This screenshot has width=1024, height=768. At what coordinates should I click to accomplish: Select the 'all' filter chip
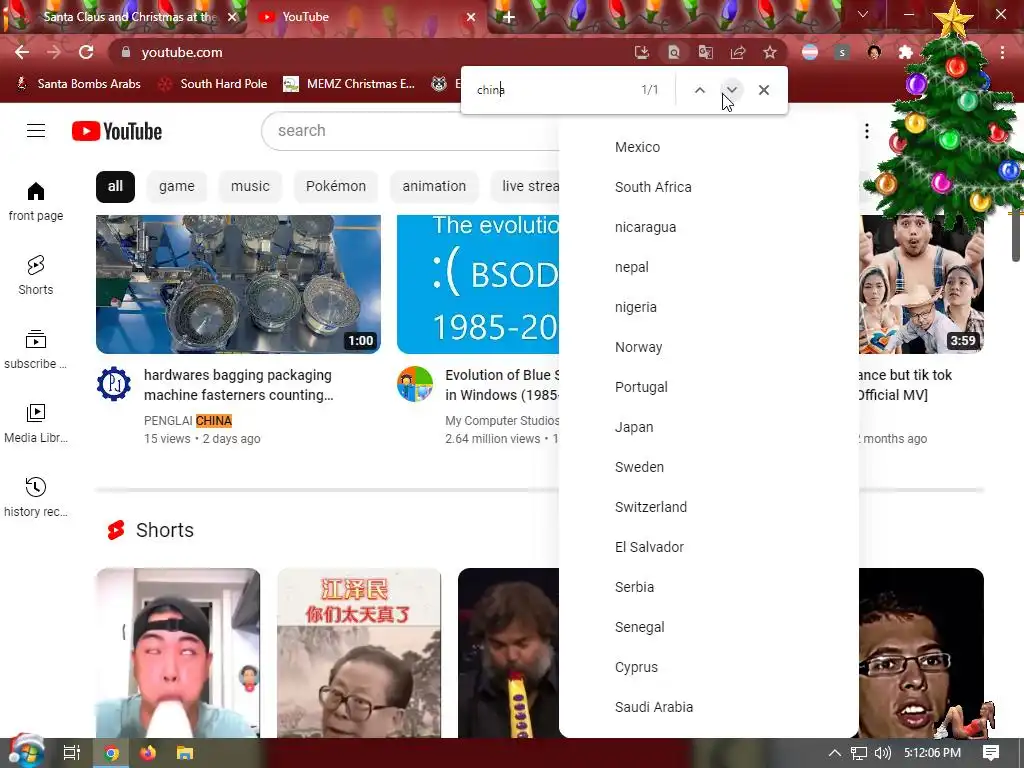pos(115,187)
